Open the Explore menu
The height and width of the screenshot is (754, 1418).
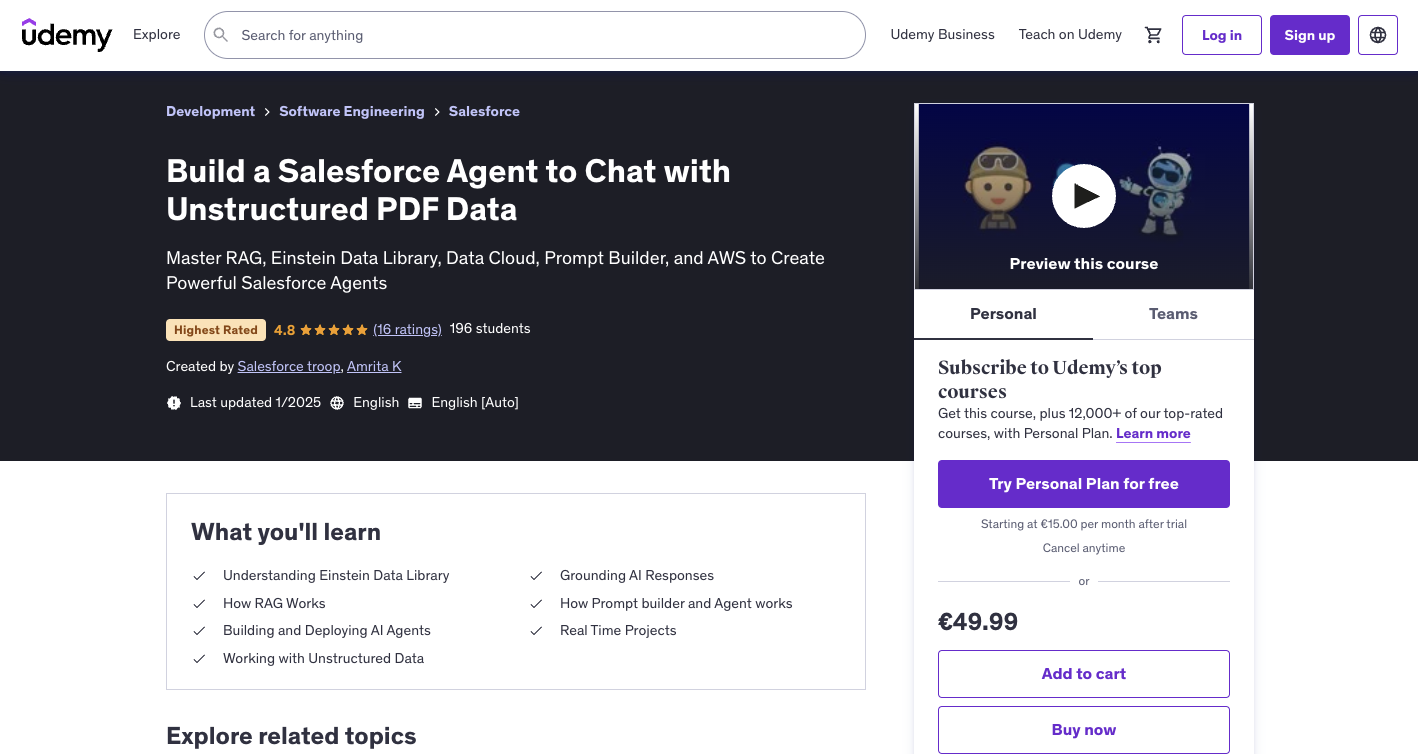(x=156, y=34)
